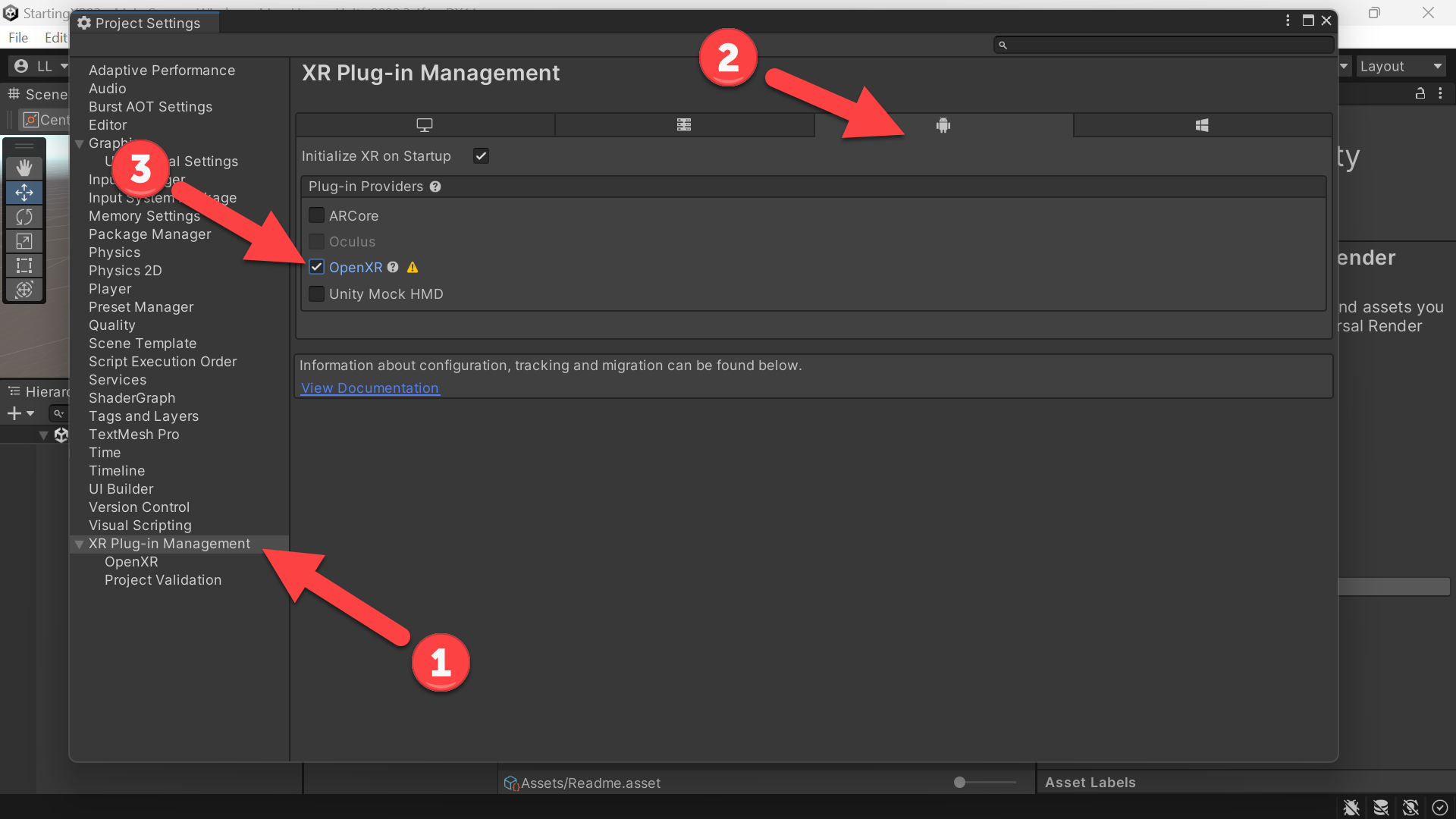Viewport: 1456px width, 819px height.
Task: Open Project Validation settings page
Action: click(163, 580)
